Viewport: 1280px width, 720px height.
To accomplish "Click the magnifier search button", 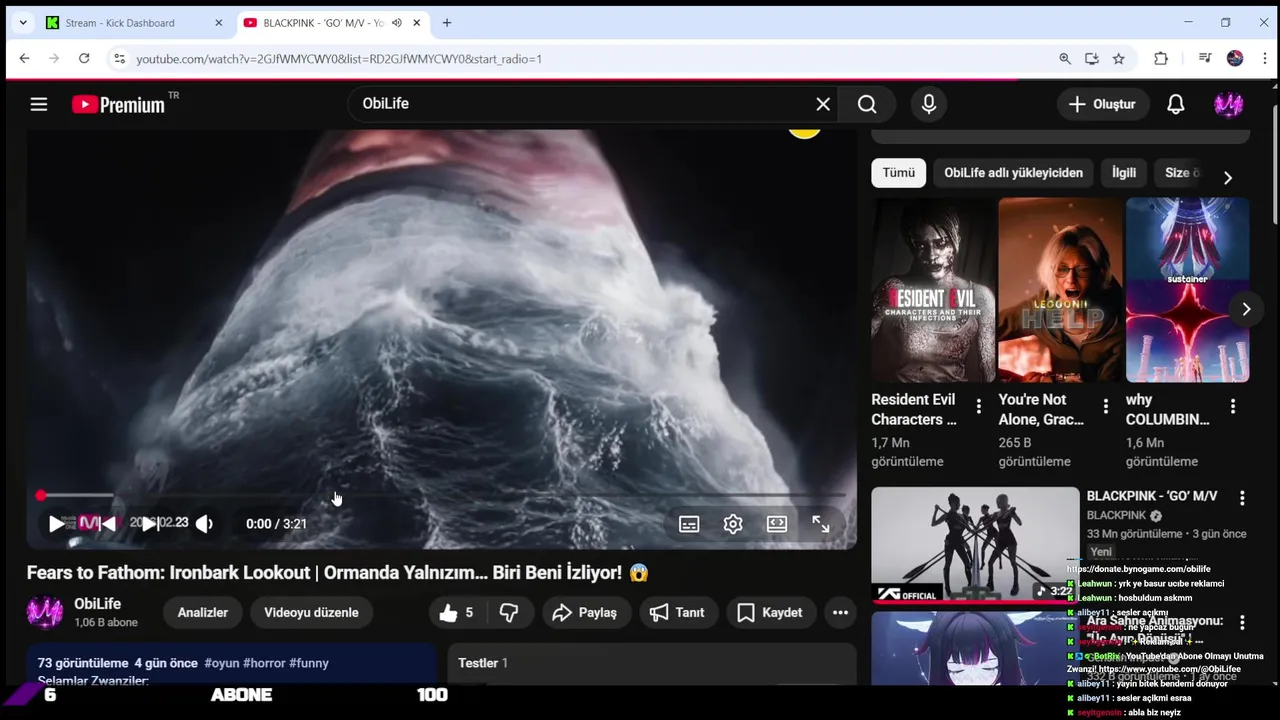I will 867,104.
